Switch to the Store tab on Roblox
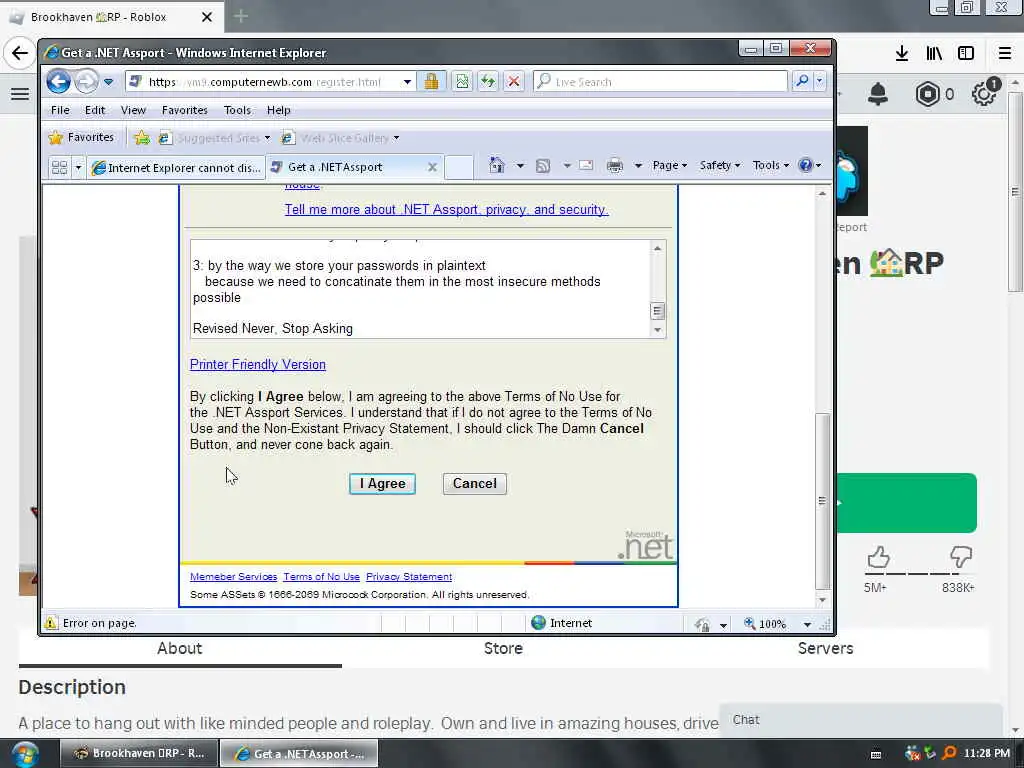This screenshot has width=1024, height=768. (503, 648)
